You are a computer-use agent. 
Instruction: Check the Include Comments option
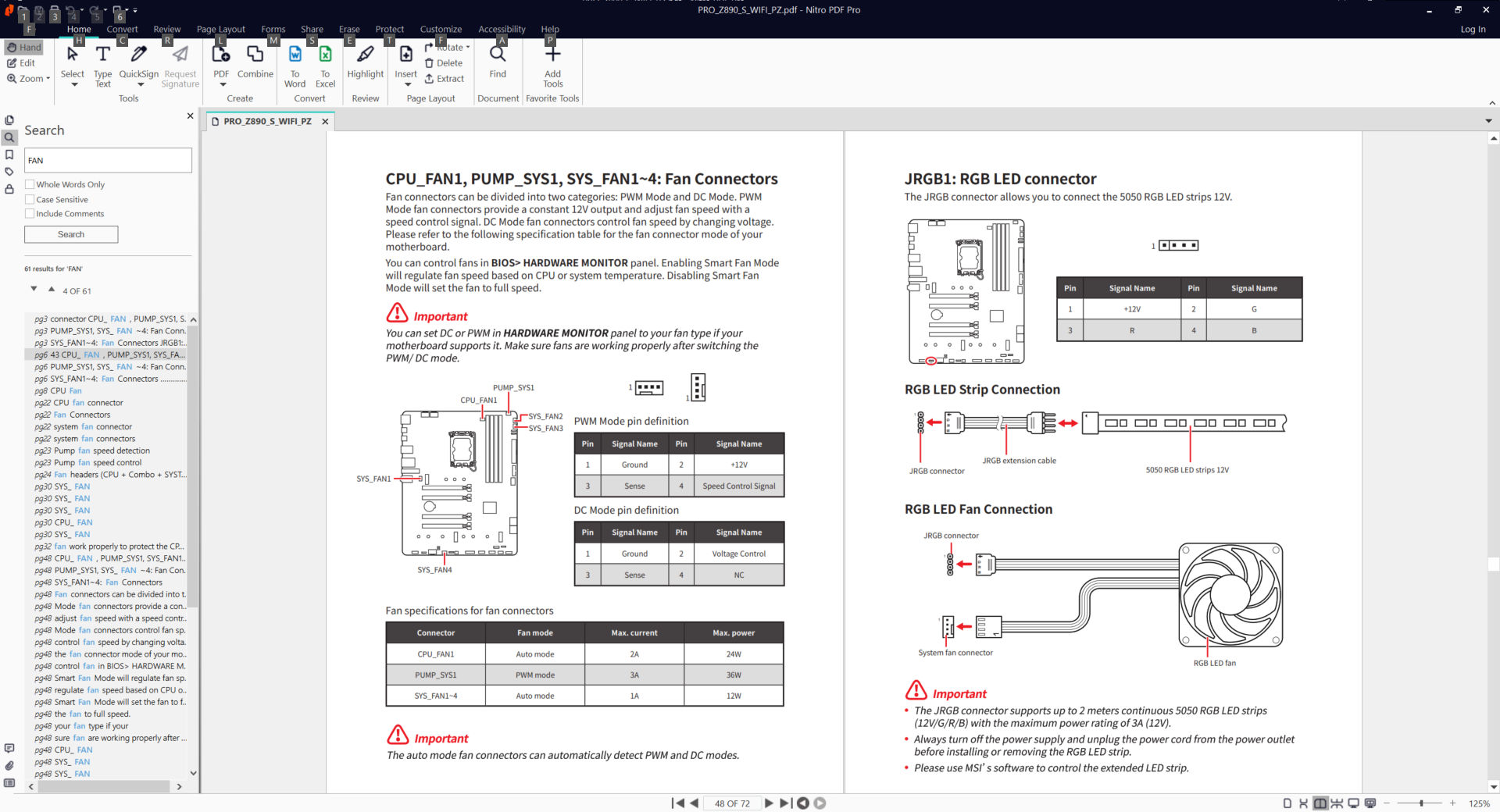click(30, 213)
